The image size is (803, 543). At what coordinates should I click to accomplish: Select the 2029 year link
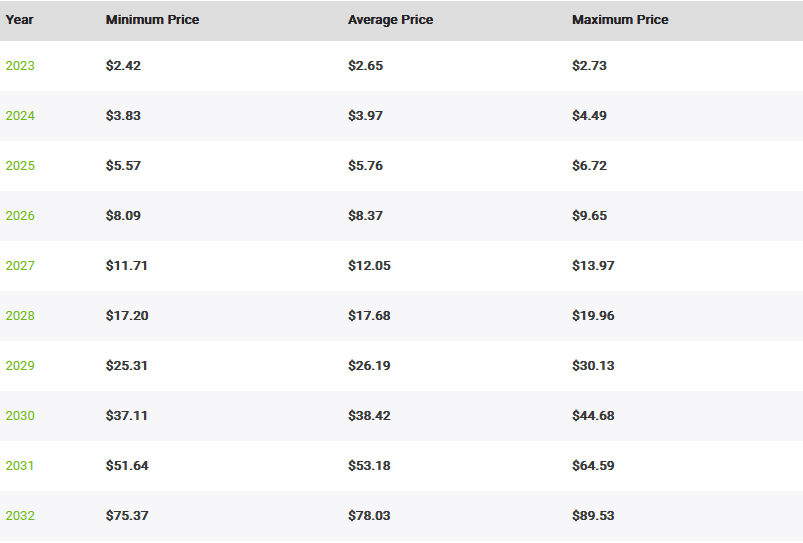point(20,366)
